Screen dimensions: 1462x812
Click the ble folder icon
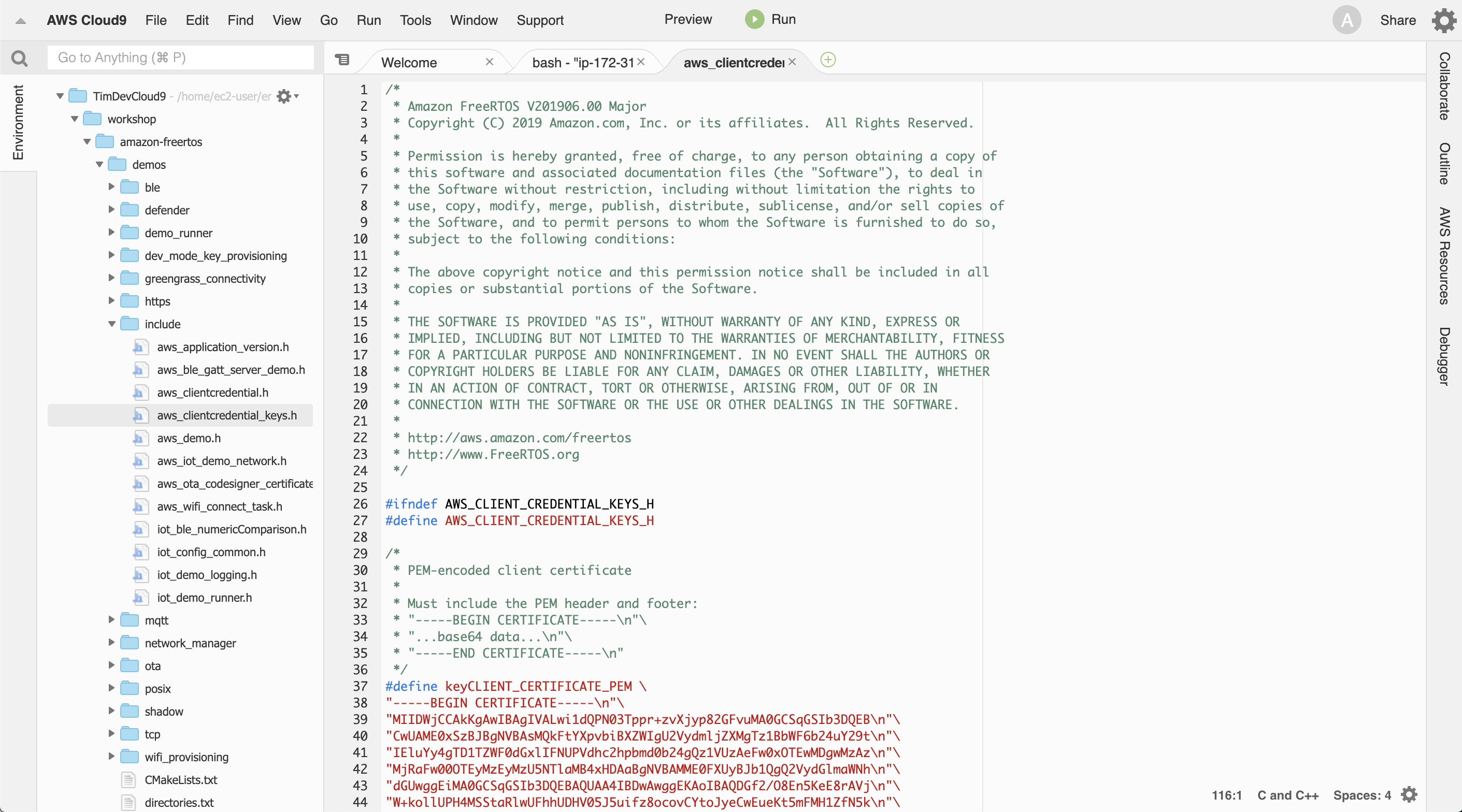(130, 186)
